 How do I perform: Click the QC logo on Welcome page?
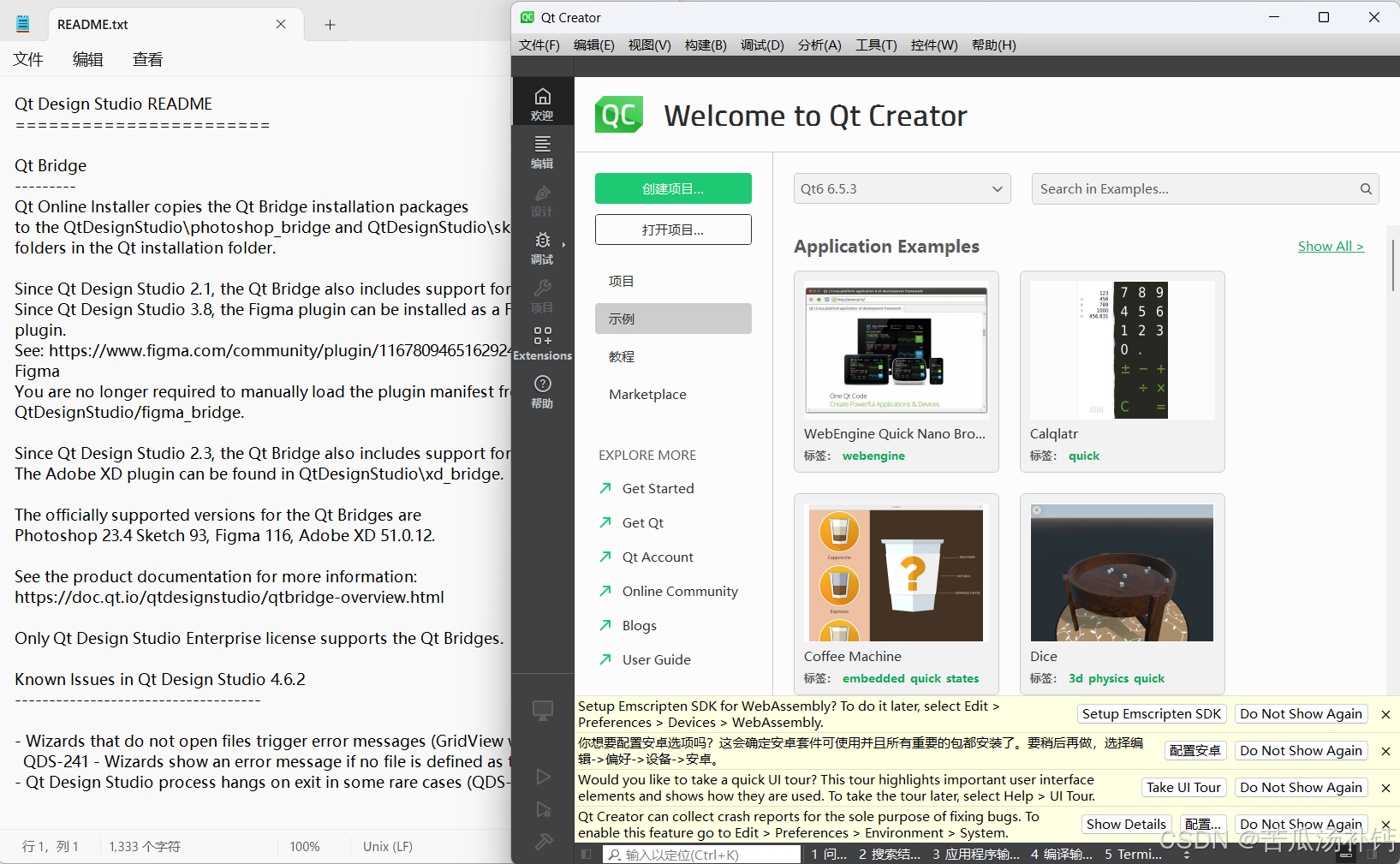(x=618, y=115)
